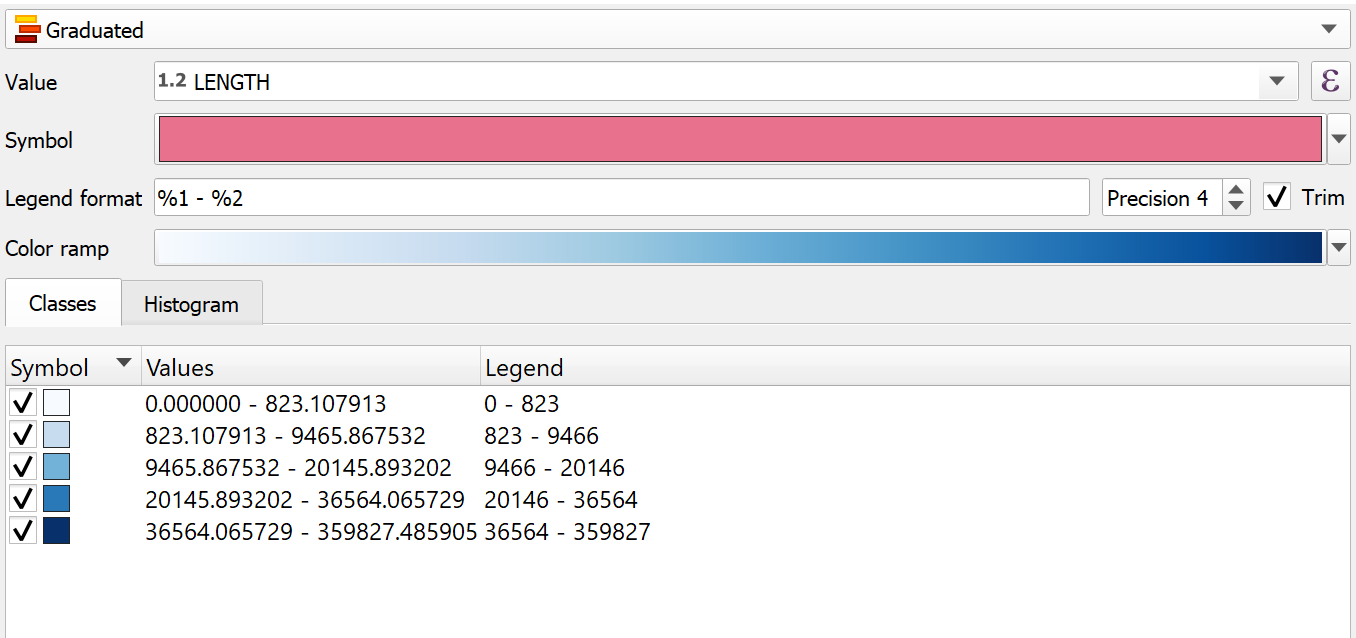The height and width of the screenshot is (638, 1356).
Task: Uncheck the 0 - 823 class
Action: click(x=23, y=403)
